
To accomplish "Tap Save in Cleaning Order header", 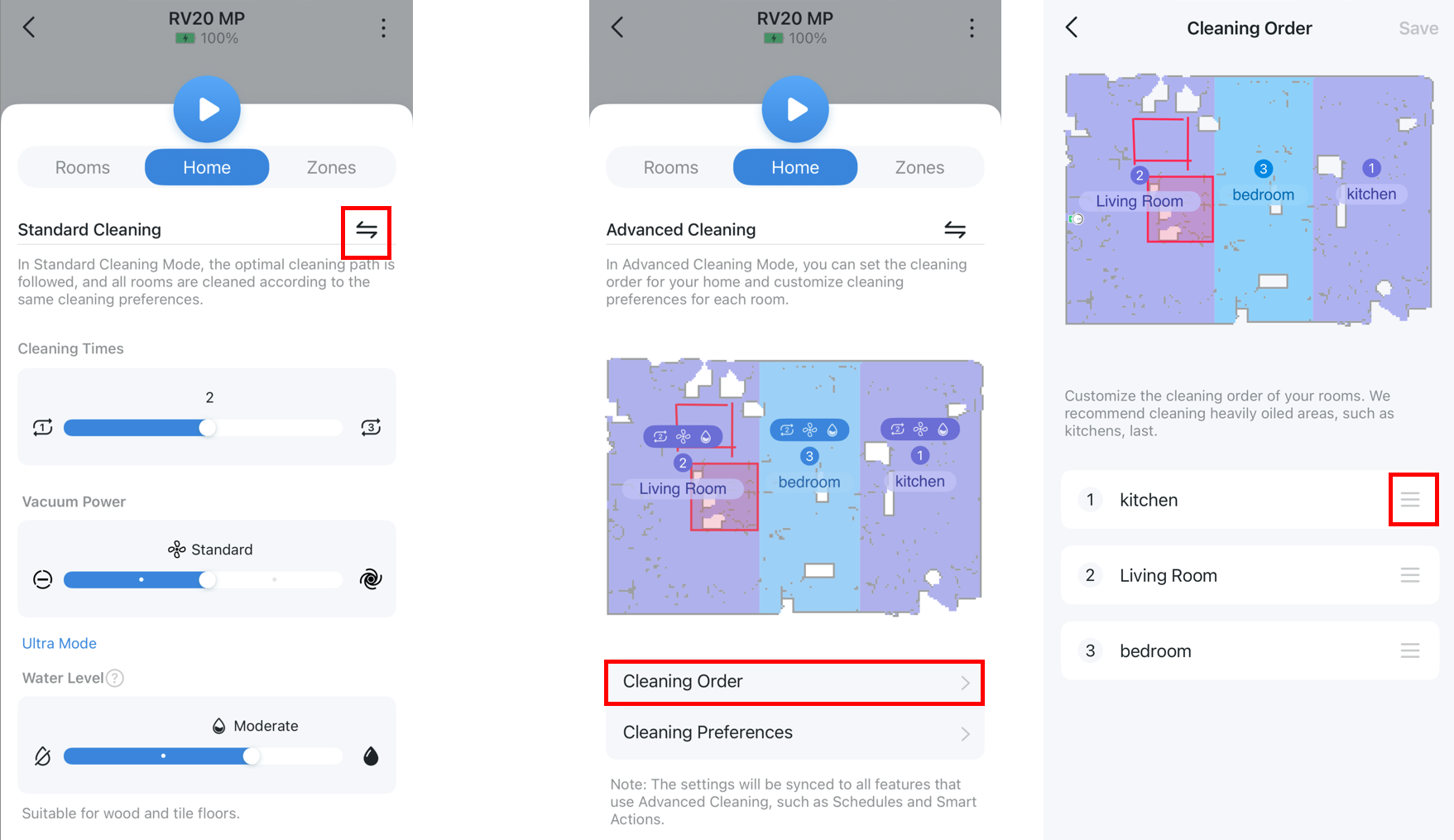I will click(1418, 28).
